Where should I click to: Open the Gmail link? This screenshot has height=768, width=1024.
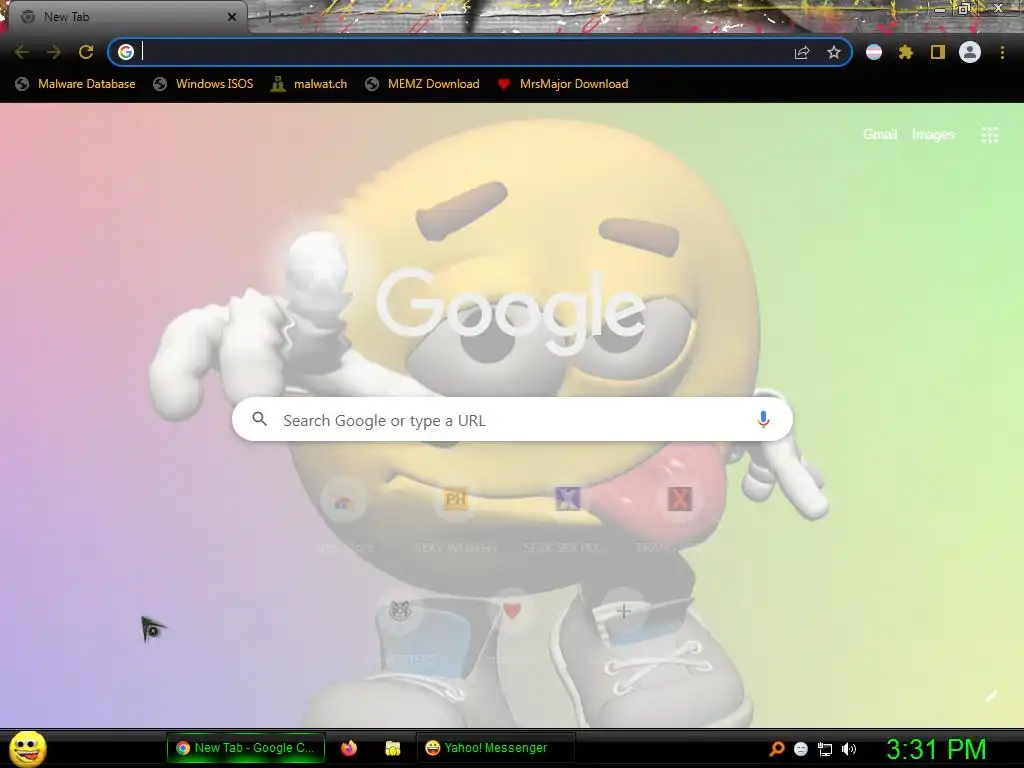pos(880,135)
